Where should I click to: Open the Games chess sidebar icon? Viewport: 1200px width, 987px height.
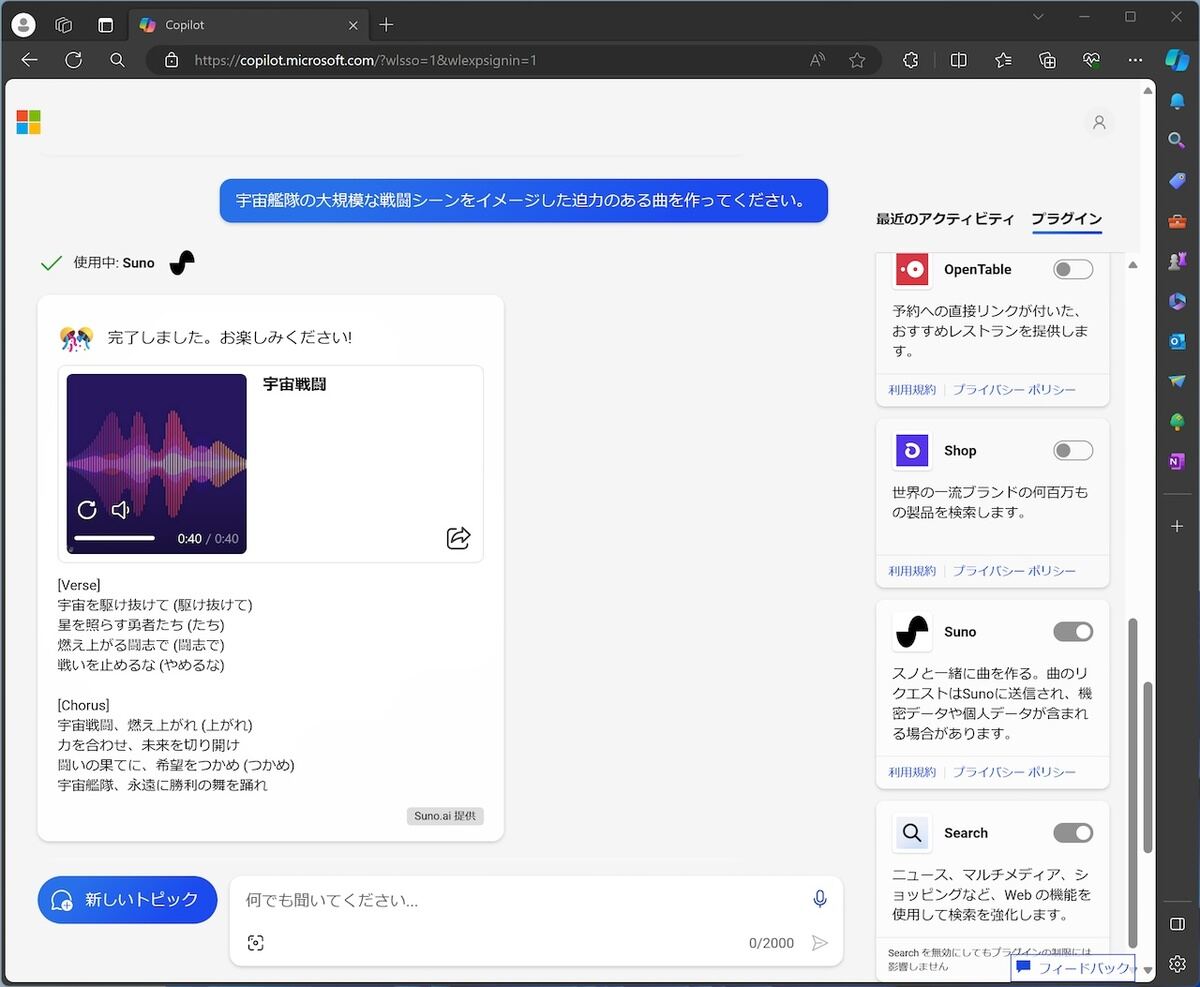[1177, 260]
